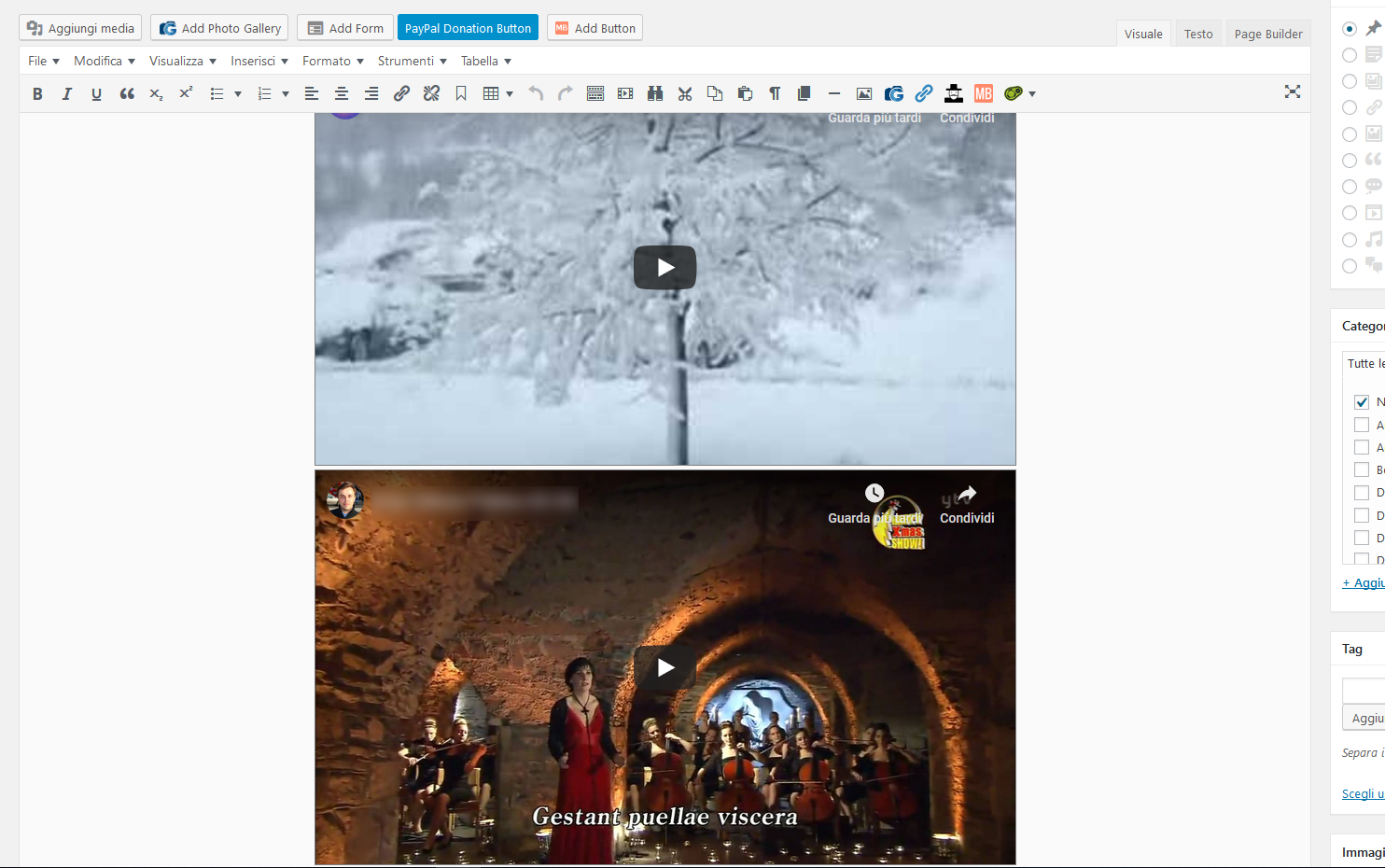
Task: Click the orange MB button icon
Action: [x=984, y=93]
